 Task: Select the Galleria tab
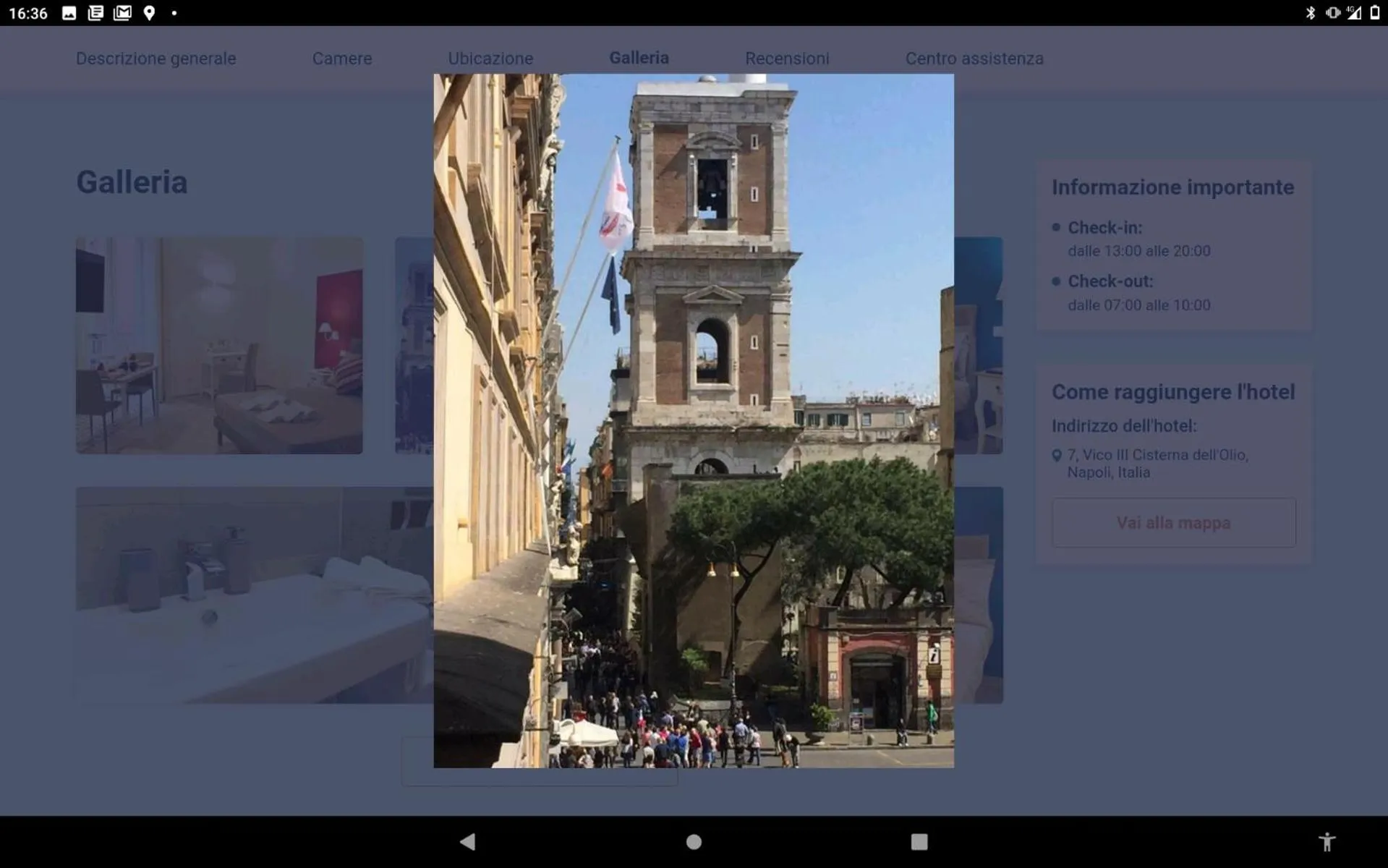click(x=639, y=58)
